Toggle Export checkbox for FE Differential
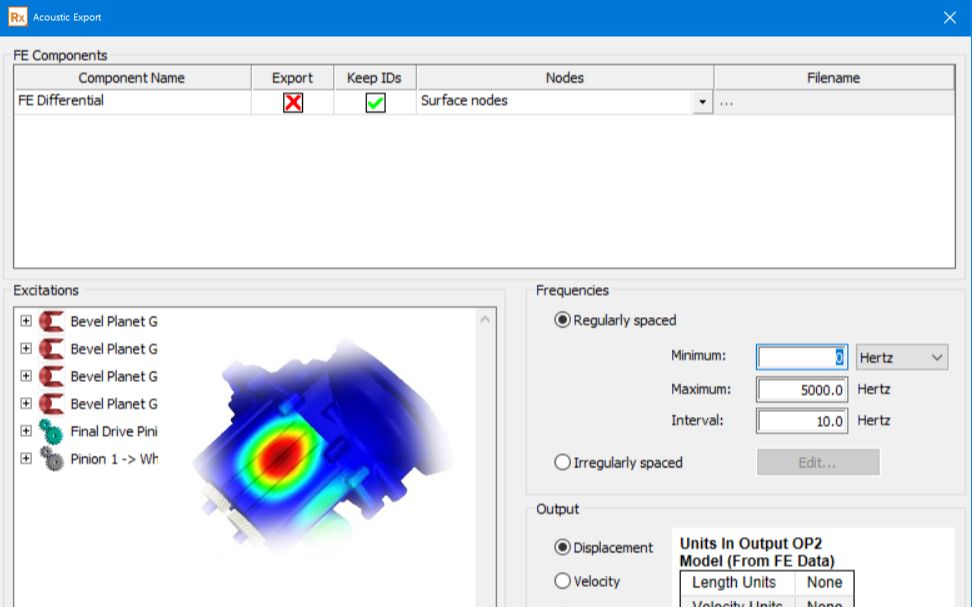Viewport: 972px width, 607px height. pos(293,102)
